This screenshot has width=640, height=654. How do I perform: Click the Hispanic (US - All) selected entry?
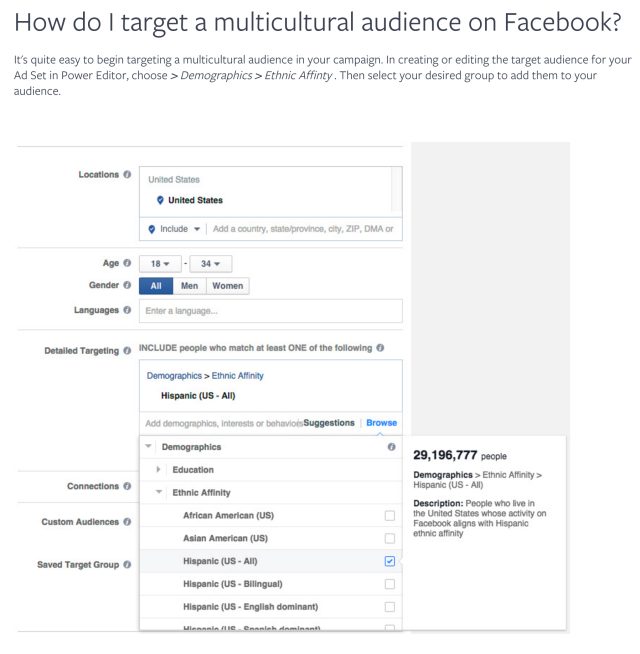pyautogui.click(x=198, y=395)
